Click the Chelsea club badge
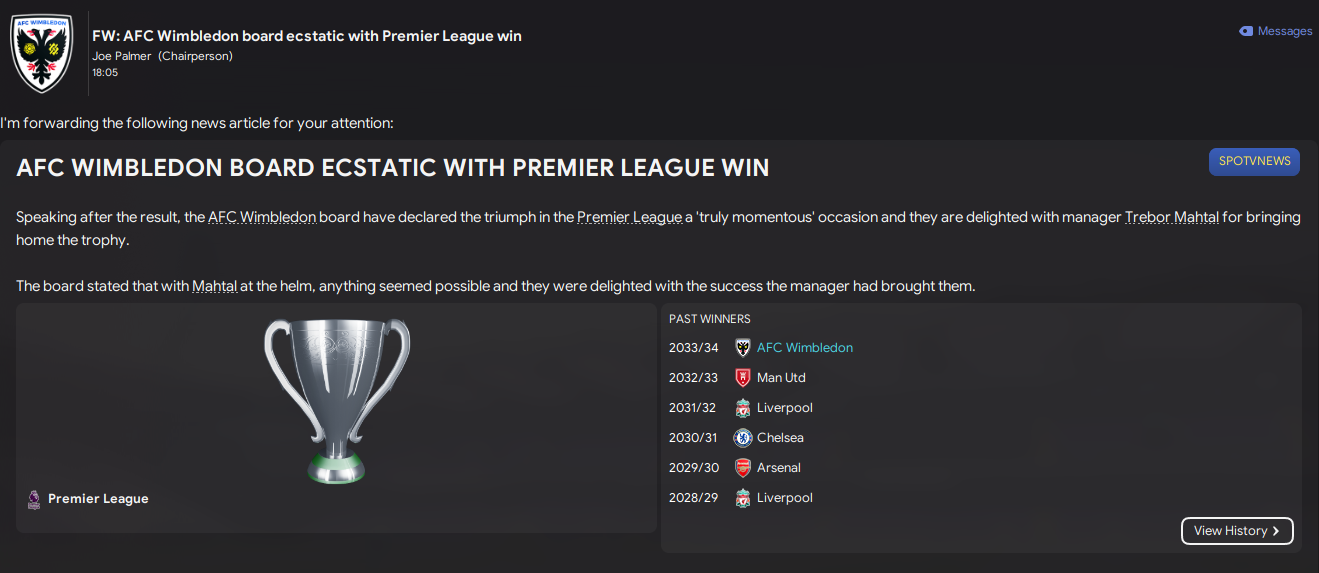 click(742, 438)
